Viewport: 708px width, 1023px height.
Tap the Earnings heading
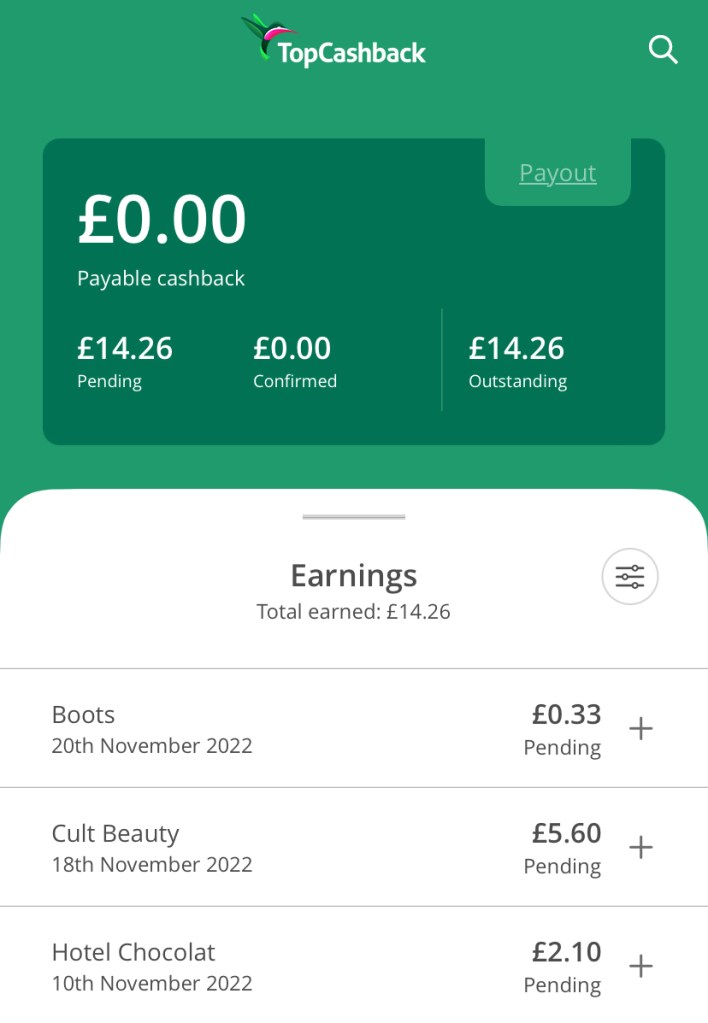click(354, 575)
